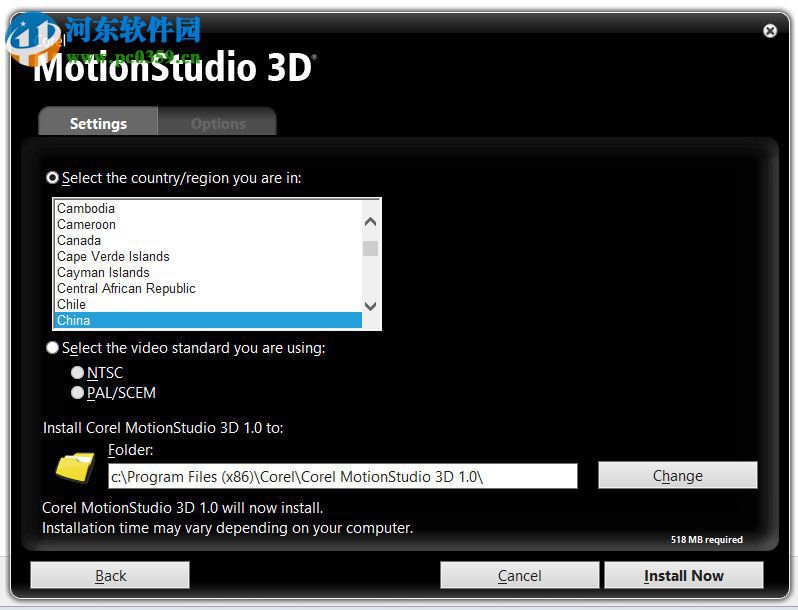Click the install Folder path field
Screen dimensions: 798x610
(343, 476)
